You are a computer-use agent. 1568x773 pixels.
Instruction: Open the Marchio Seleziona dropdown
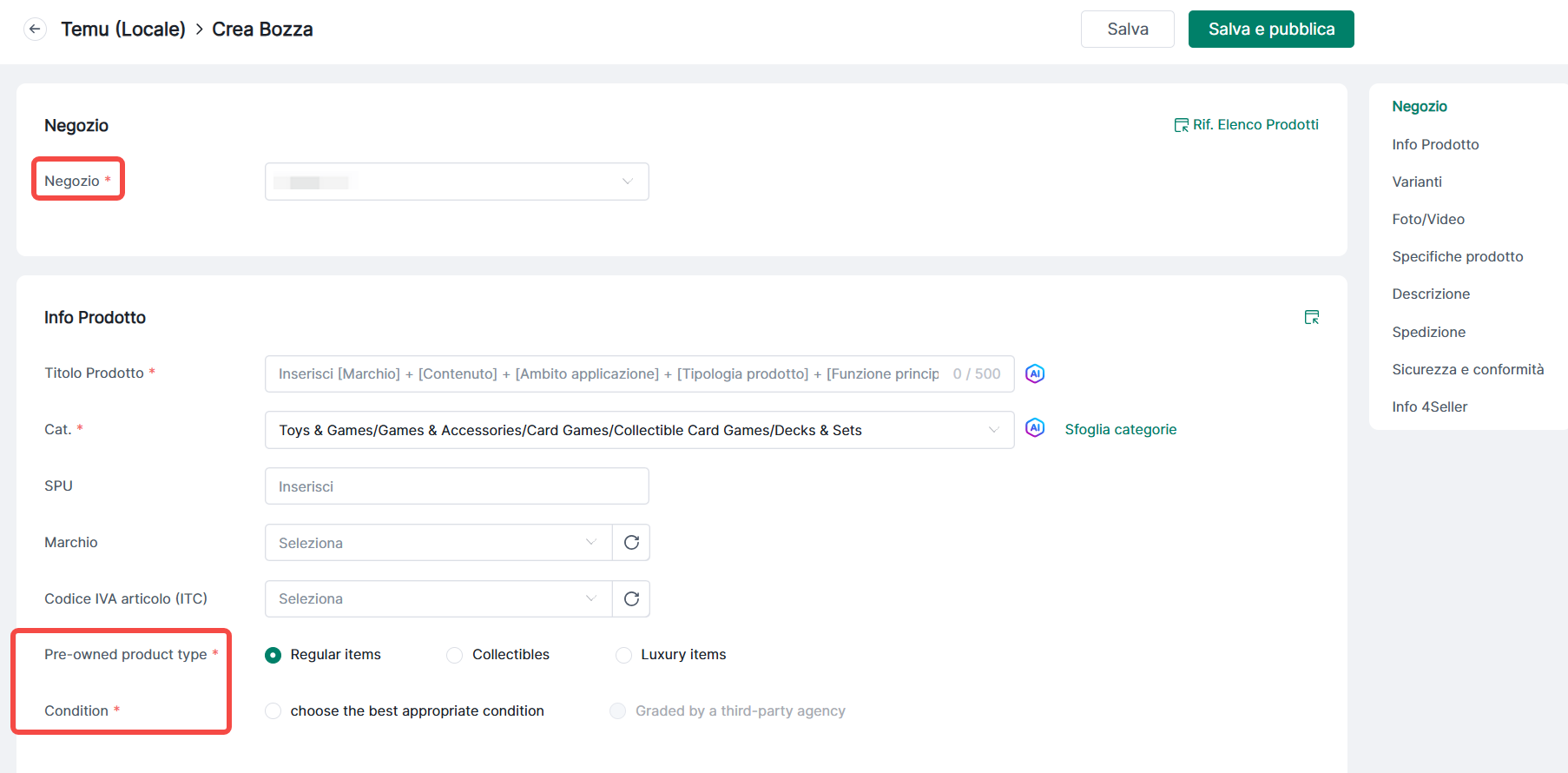tap(438, 543)
